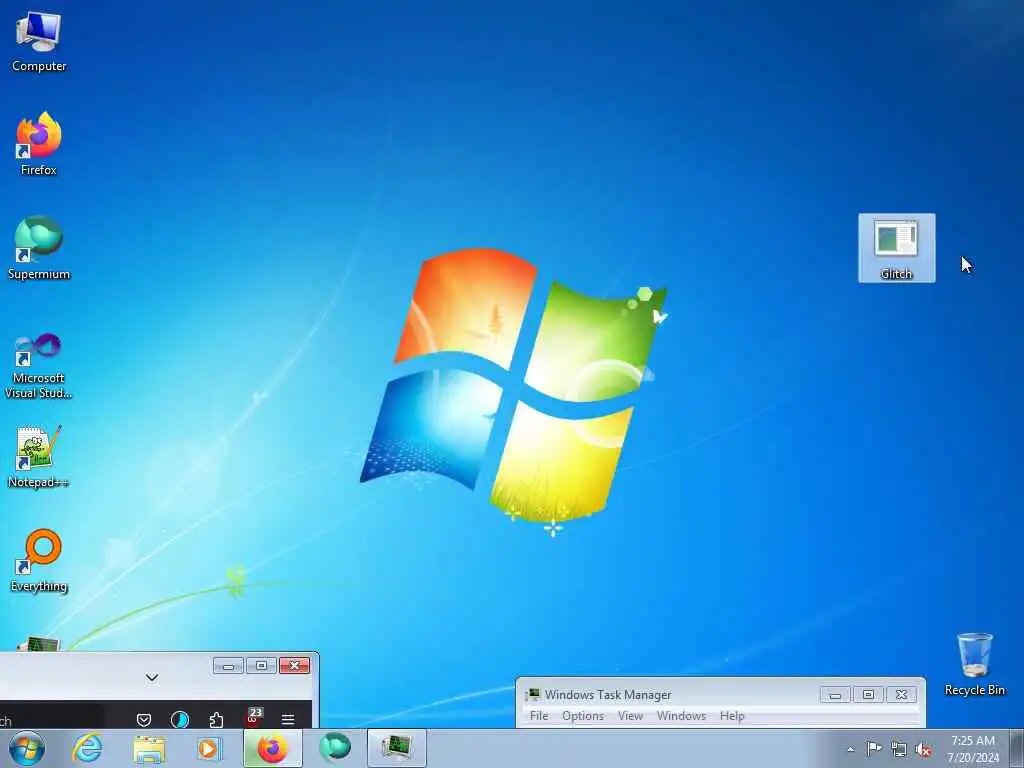Select the Recycle Bin icon
This screenshot has width=1024, height=768.
click(974, 664)
